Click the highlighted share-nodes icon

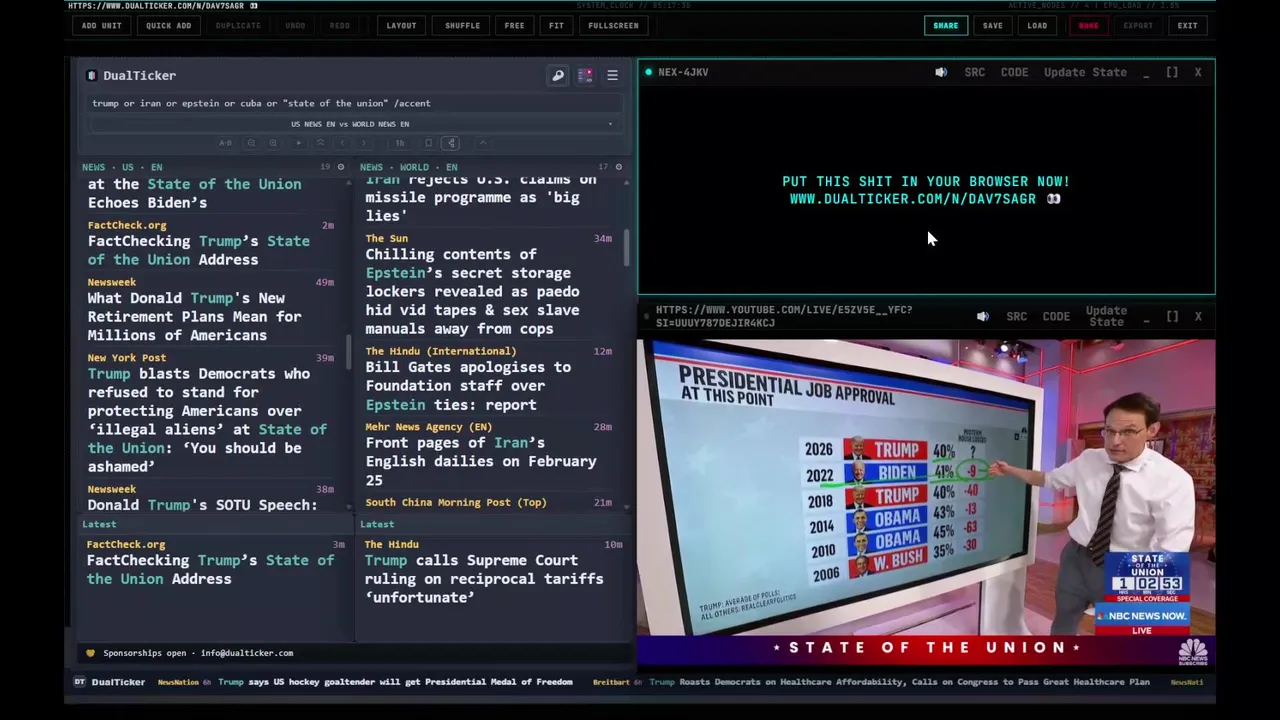click(451, 143)
